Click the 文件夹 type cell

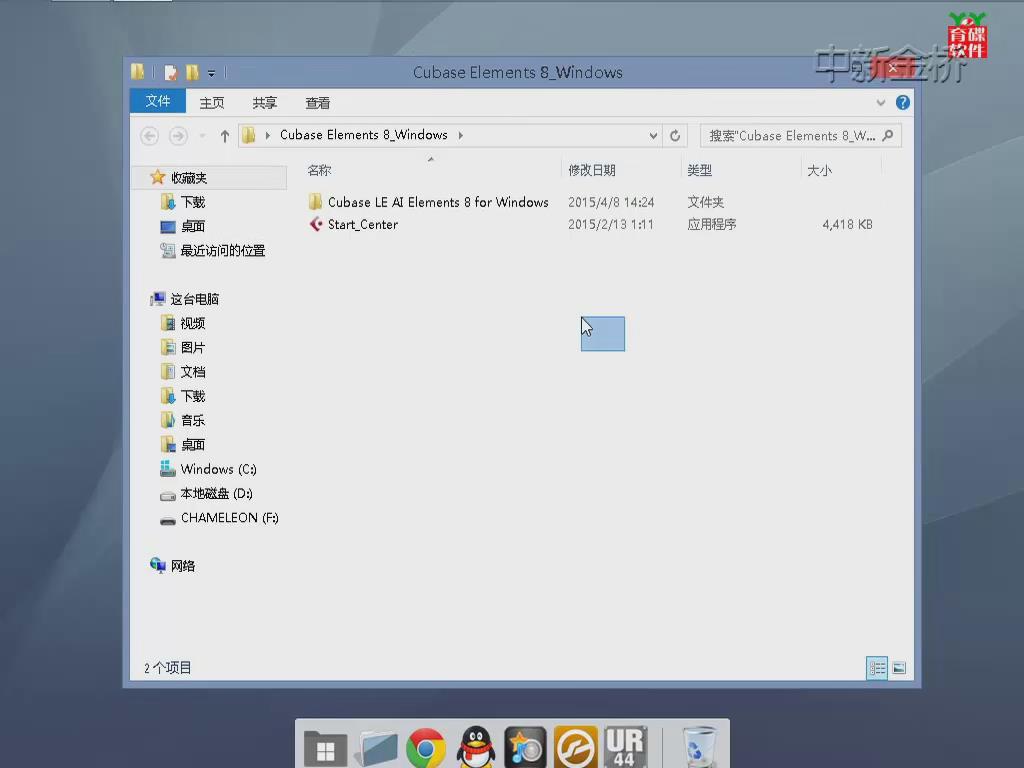tap(705, 202)
